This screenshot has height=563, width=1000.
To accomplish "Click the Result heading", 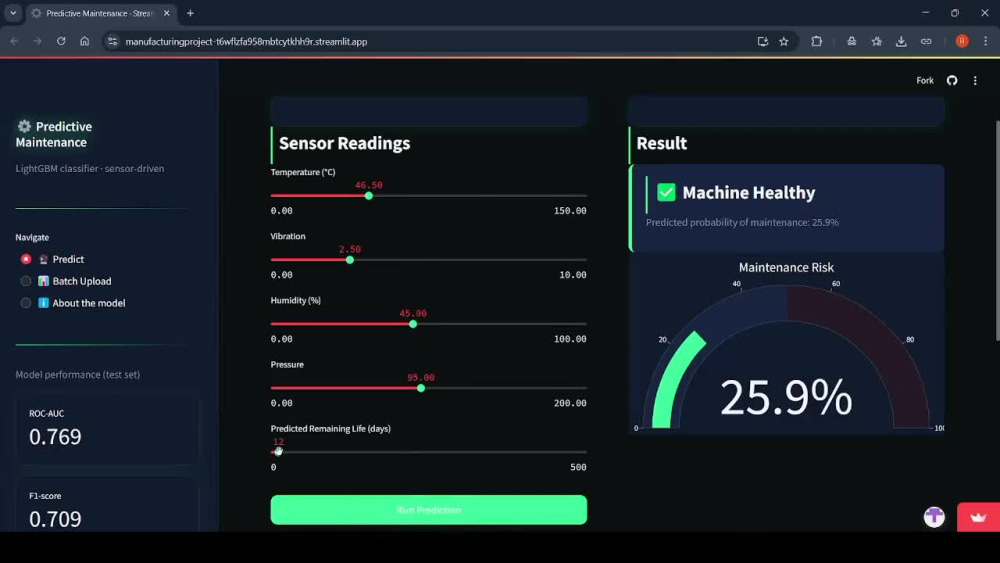I will [661, 143].
